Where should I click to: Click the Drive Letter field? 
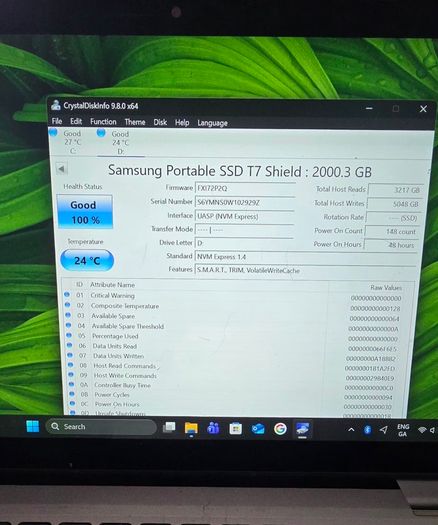(244, 243)
